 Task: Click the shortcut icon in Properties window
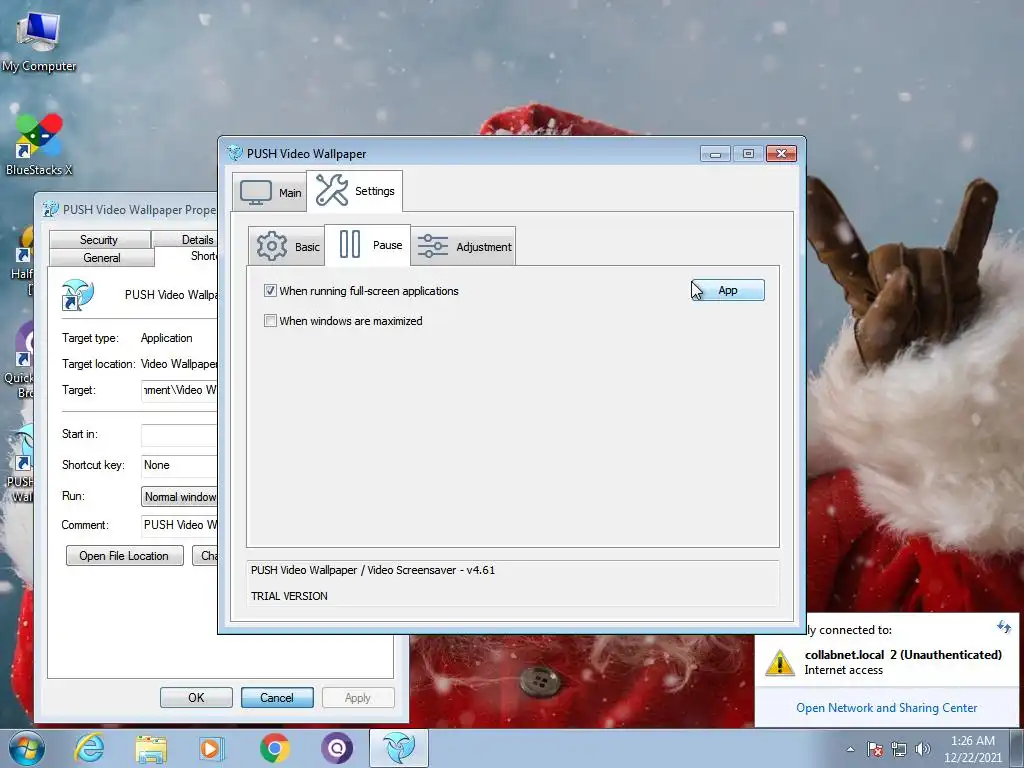77,295
